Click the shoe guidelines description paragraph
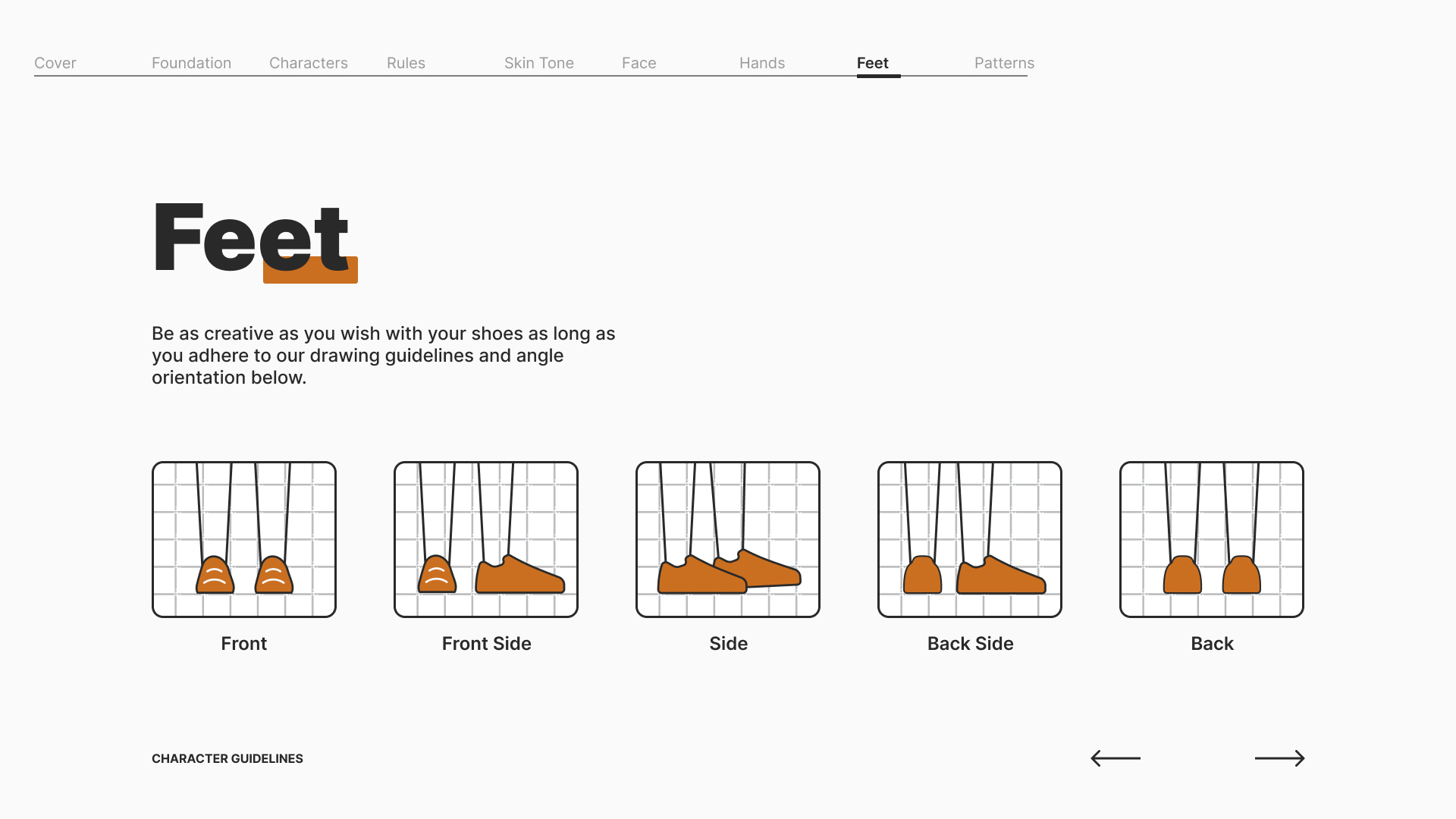This screenshot has height=819, width=1456. pos(384,356)
